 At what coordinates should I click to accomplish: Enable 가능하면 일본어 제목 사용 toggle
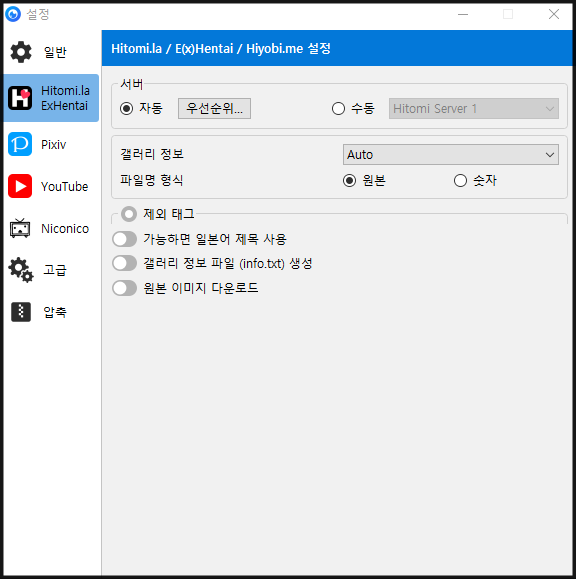pos(124,239)
